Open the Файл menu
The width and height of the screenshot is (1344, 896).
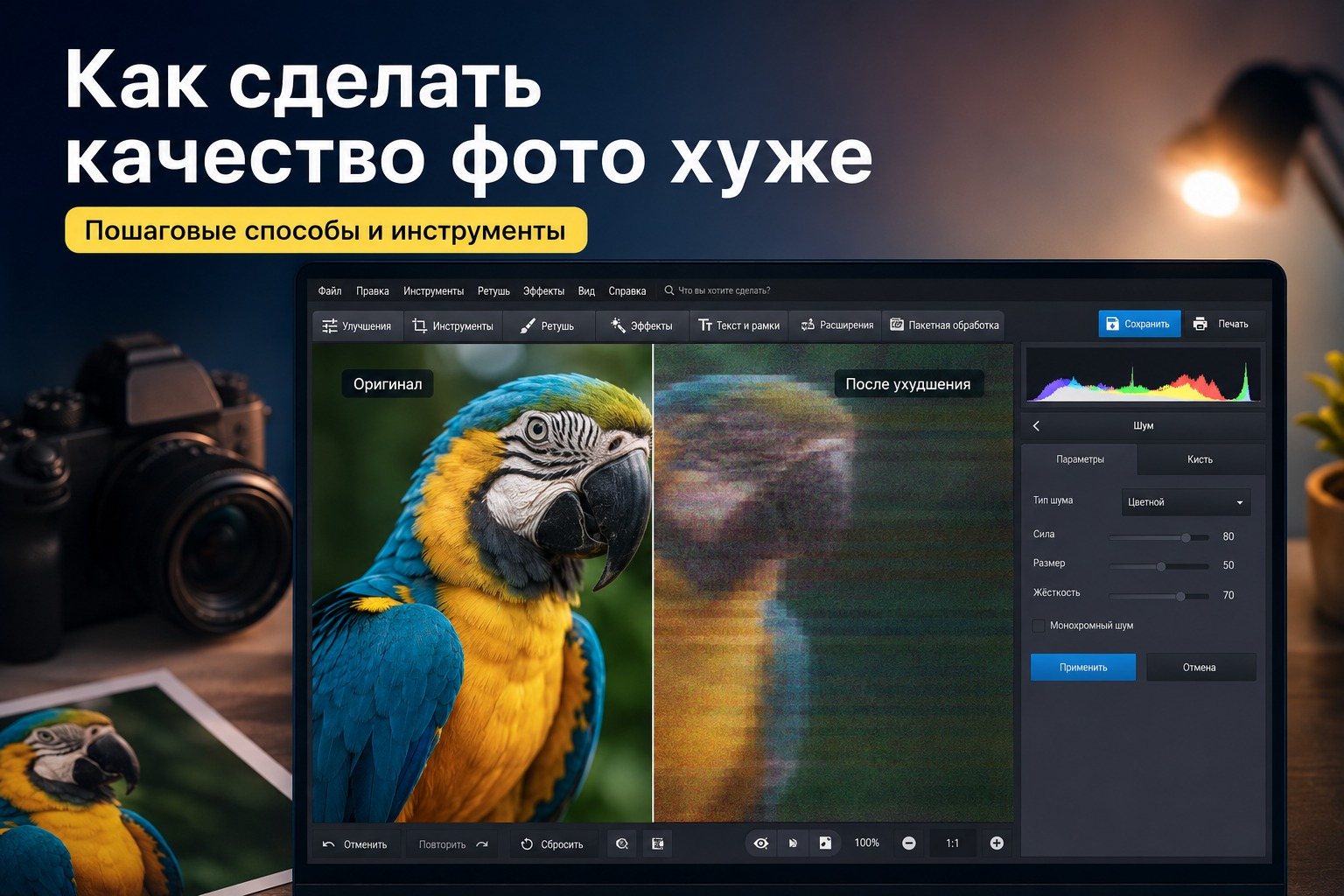pos(330,290)
